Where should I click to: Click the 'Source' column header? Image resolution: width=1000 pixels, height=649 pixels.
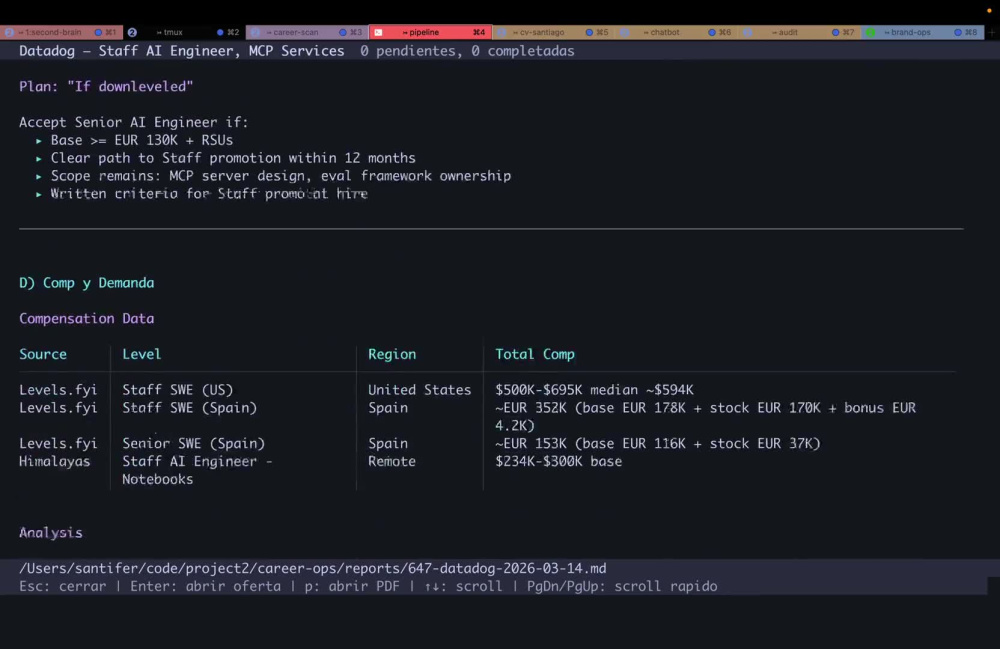tap(43, 354)
